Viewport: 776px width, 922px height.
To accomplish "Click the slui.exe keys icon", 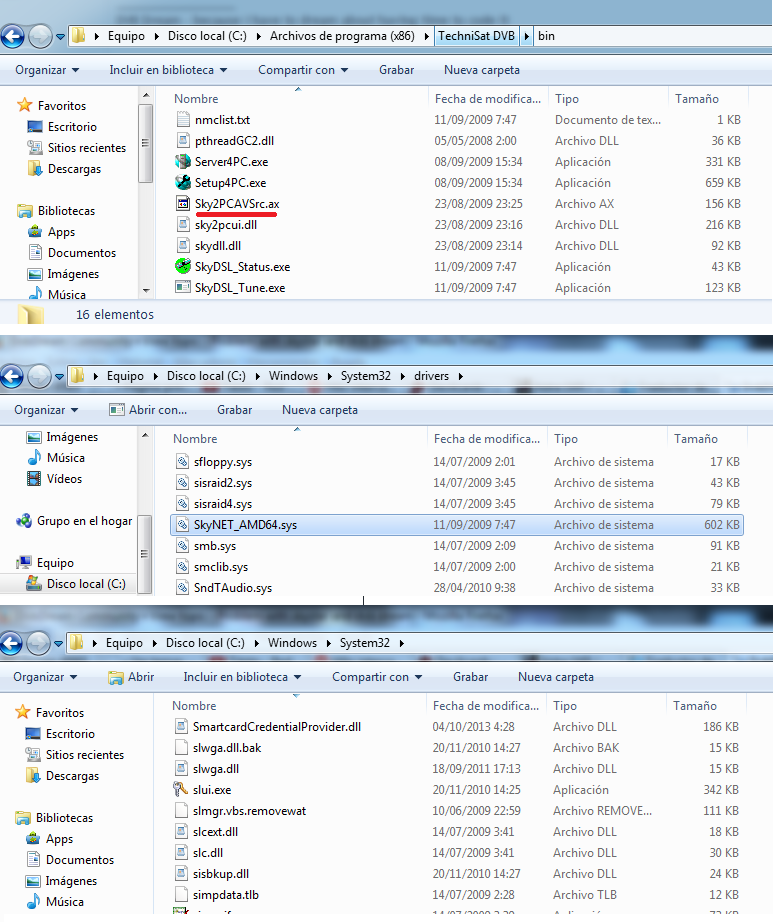I will tap(180, 789).
